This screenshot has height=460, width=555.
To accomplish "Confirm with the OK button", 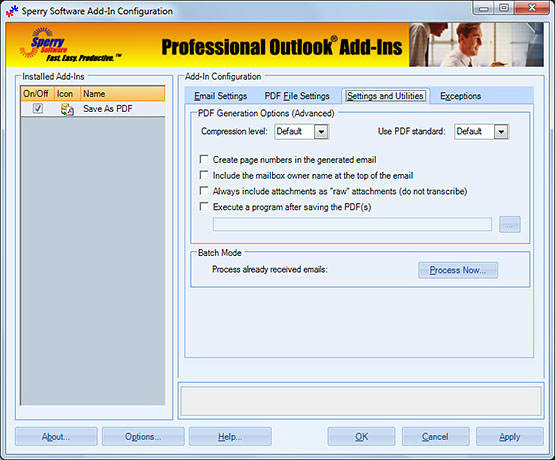I will pyautogui.click(x=361, y=437).
